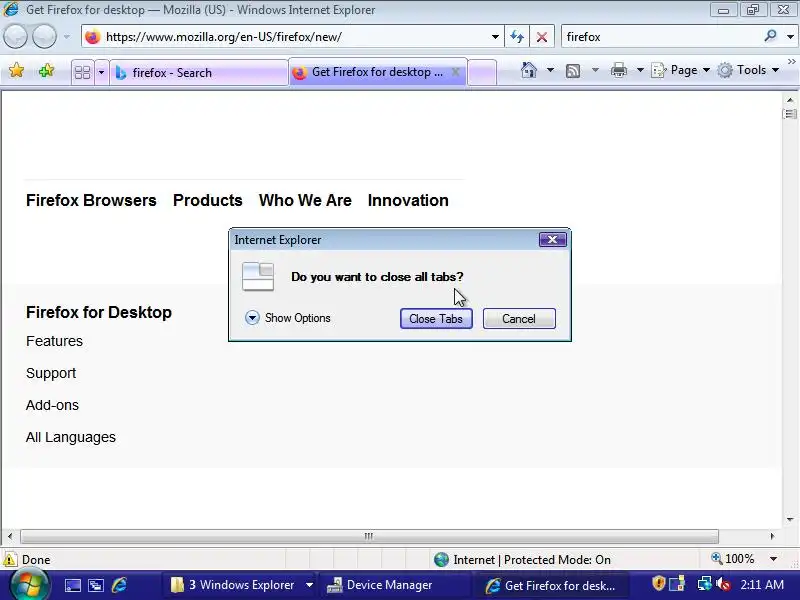Click the search magnifier icon

click(770, 36)
